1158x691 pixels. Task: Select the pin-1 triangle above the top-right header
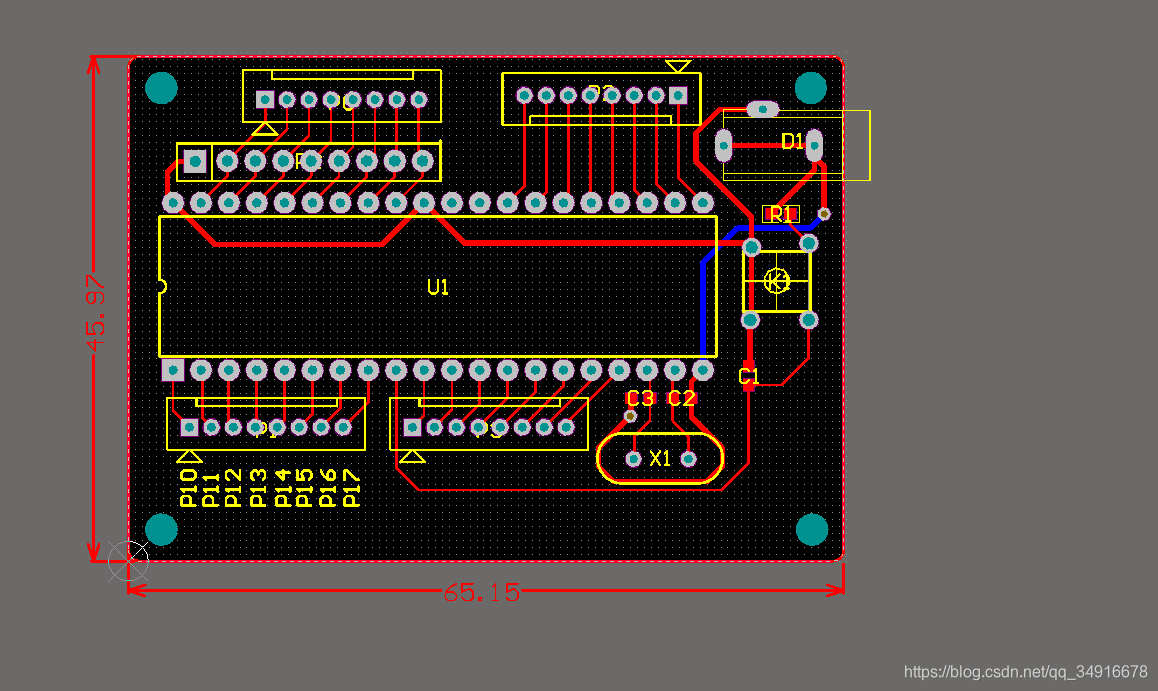(678, 66)
